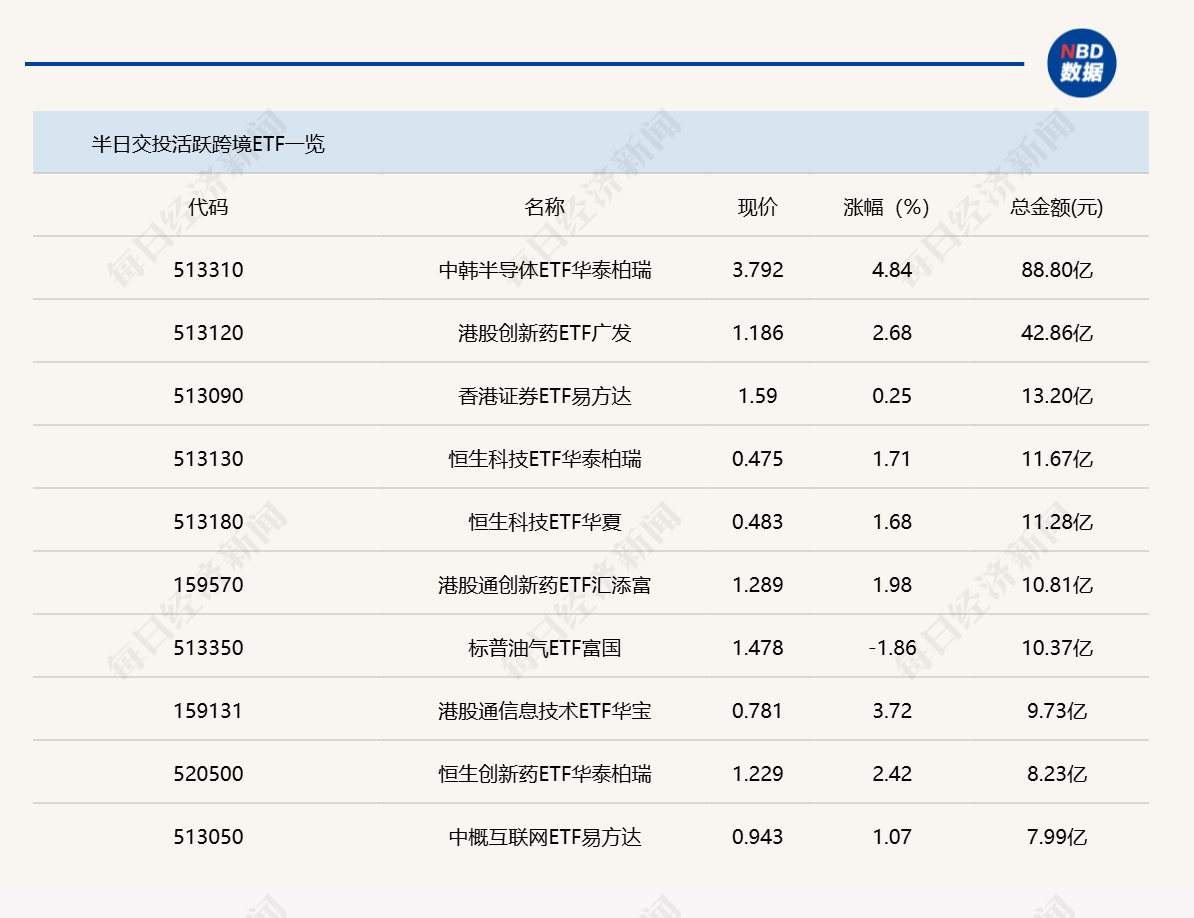Image resolution: width=1194 pixels, height=918 pixels.
Task: Click price value 1.229
Action: tap(758, 775)
